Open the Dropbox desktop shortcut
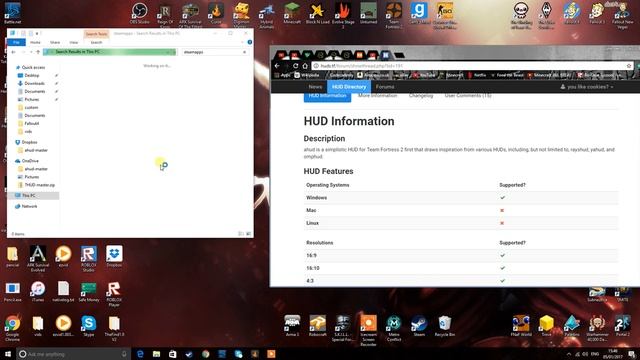This screenshot has height=360, width=640. 114,257
